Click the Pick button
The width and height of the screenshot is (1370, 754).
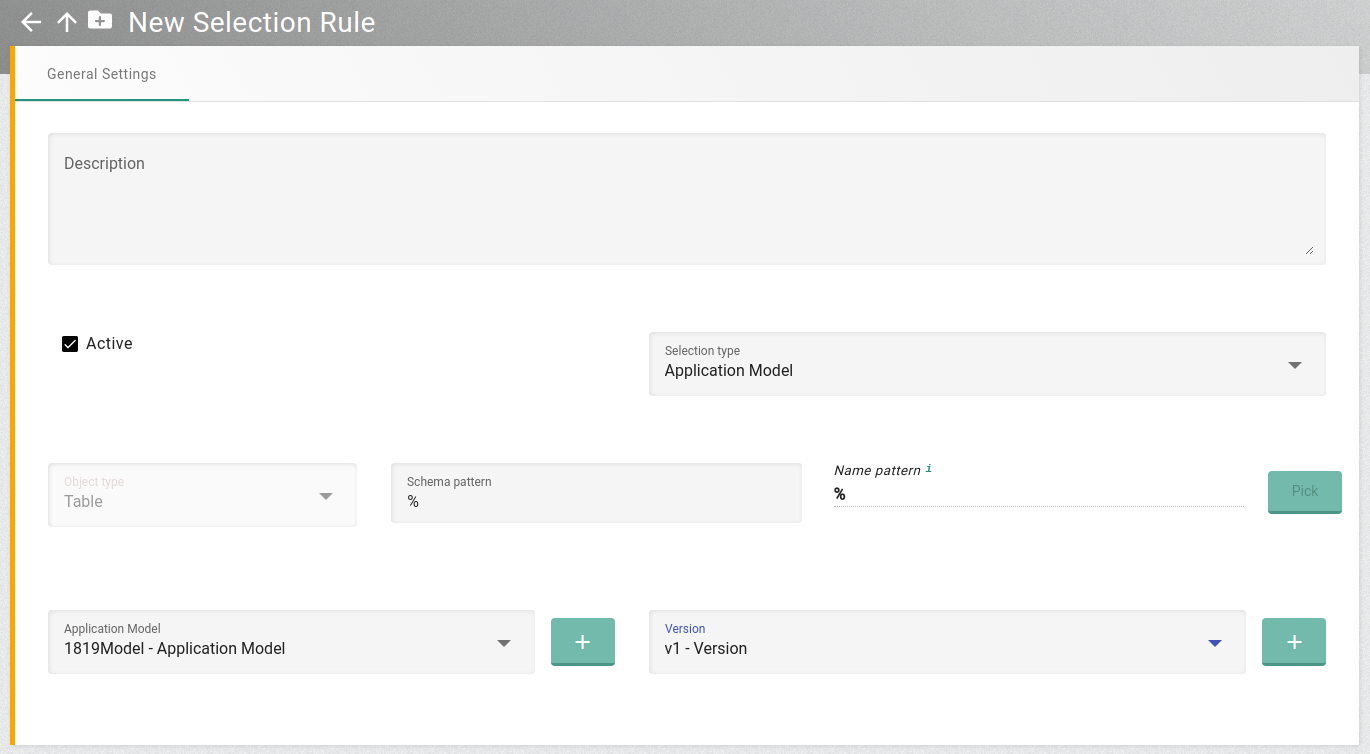click(x=1304, y=491)
